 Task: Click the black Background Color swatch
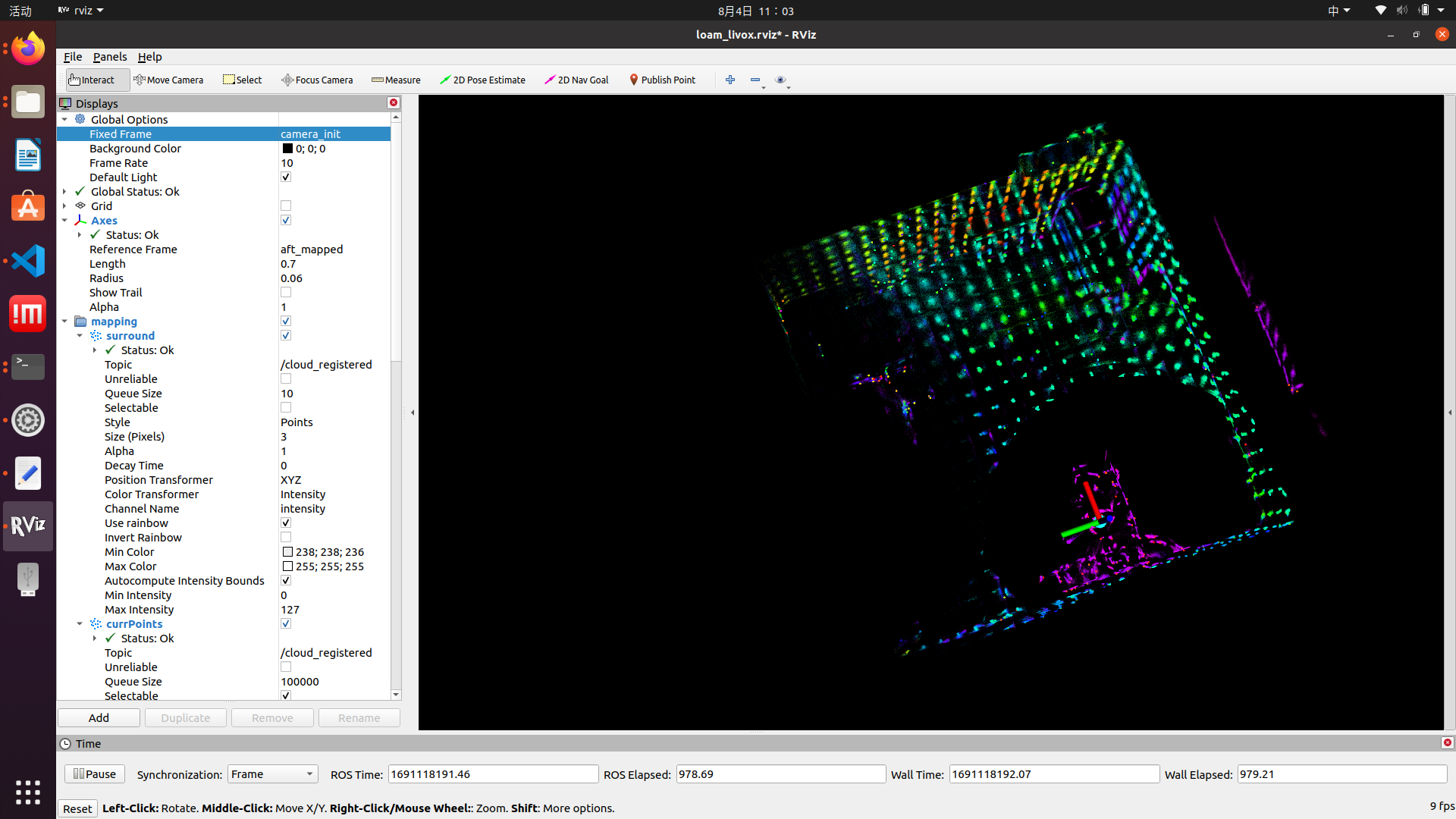click(x=287, y=149)
